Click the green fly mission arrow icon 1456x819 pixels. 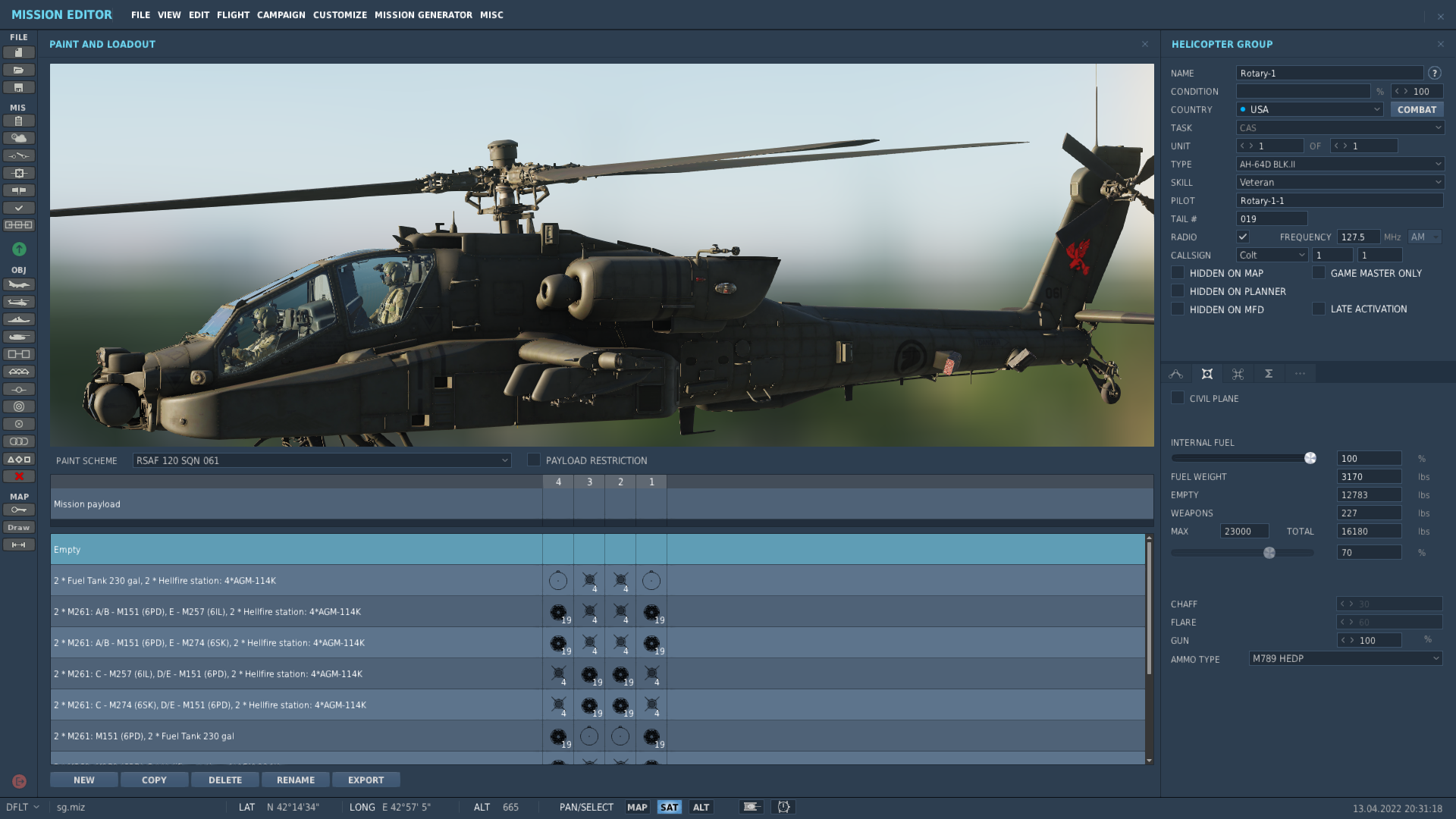pos(19,249)
